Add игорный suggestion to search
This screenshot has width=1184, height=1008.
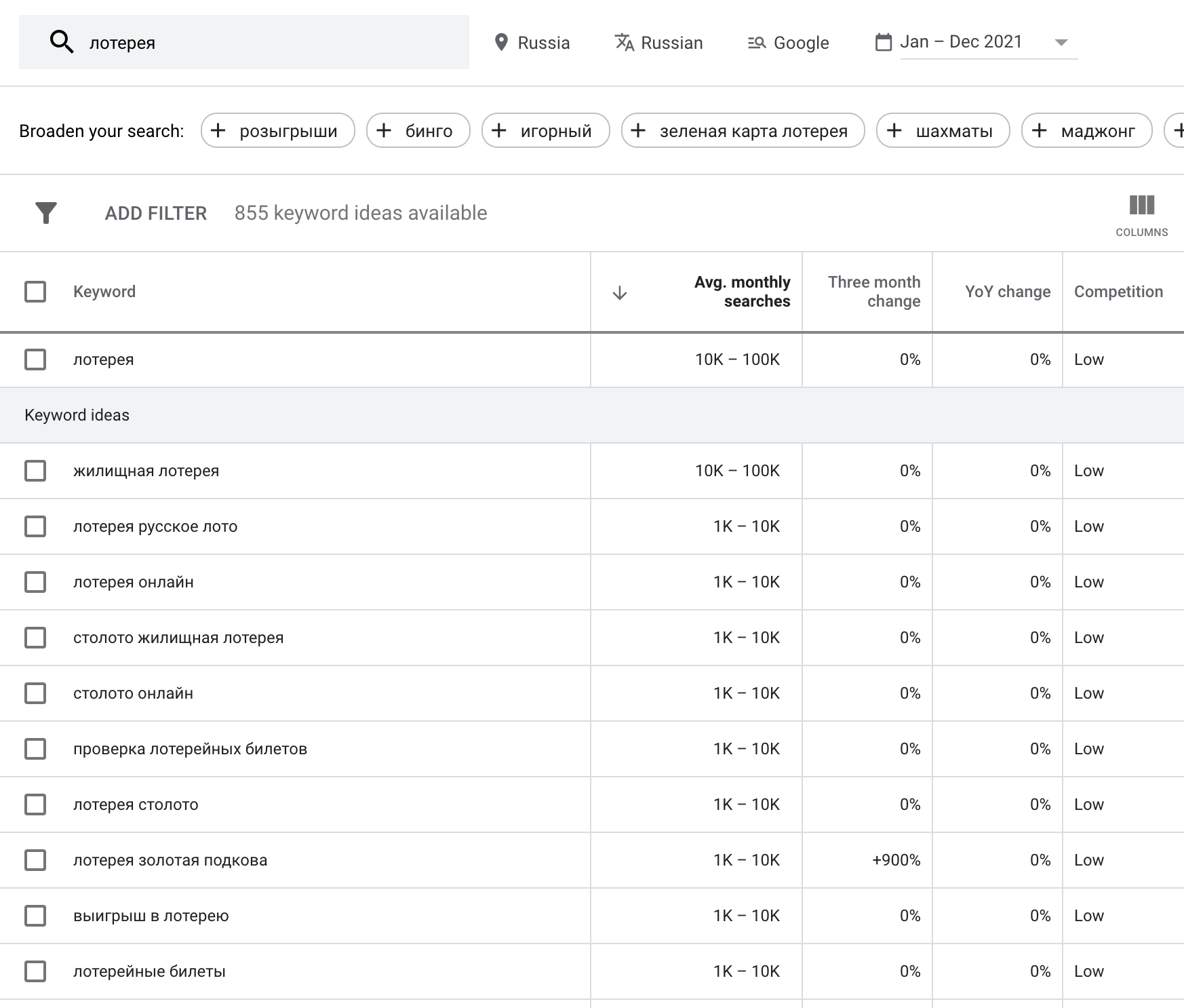546,130
